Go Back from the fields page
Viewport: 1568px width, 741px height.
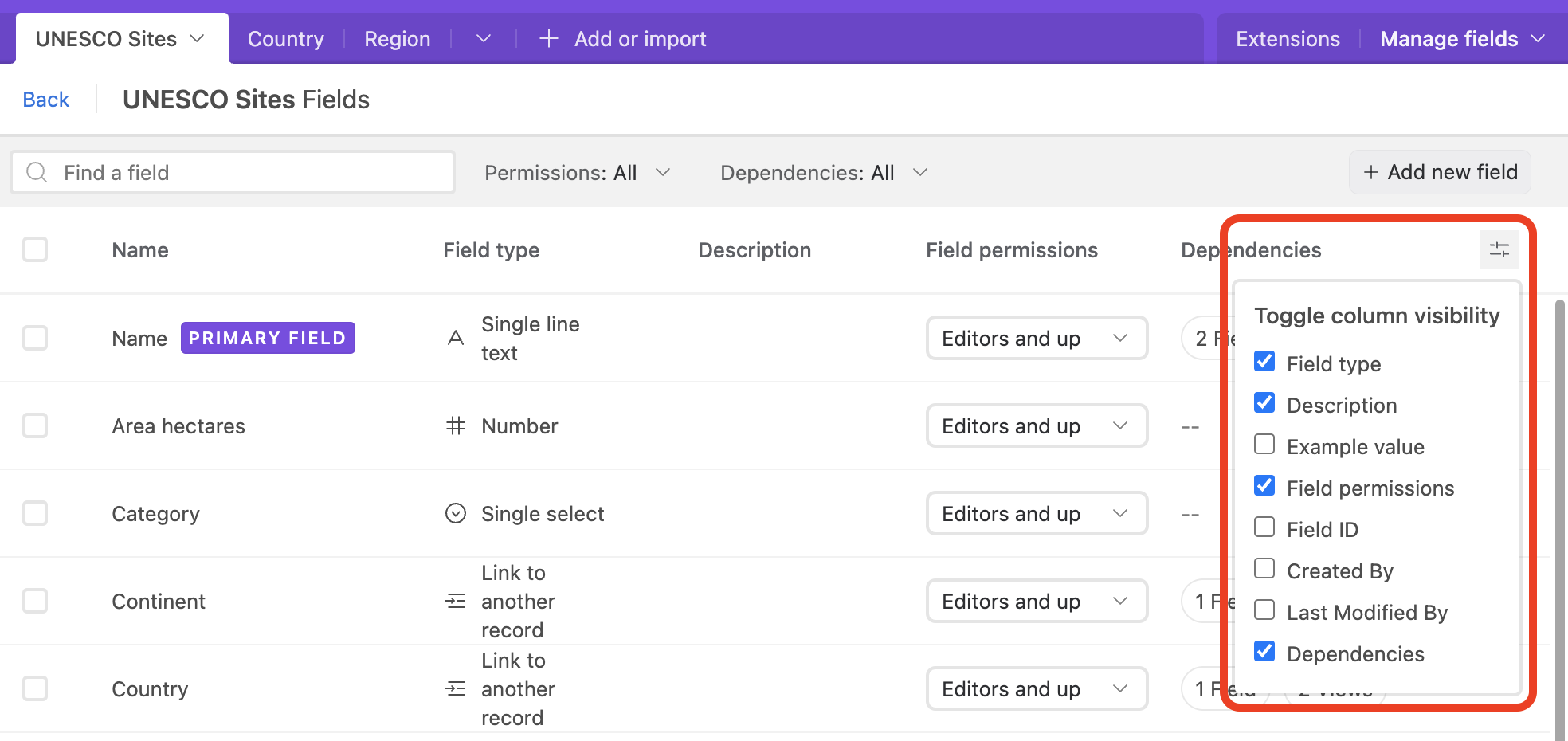pos(46,100)
